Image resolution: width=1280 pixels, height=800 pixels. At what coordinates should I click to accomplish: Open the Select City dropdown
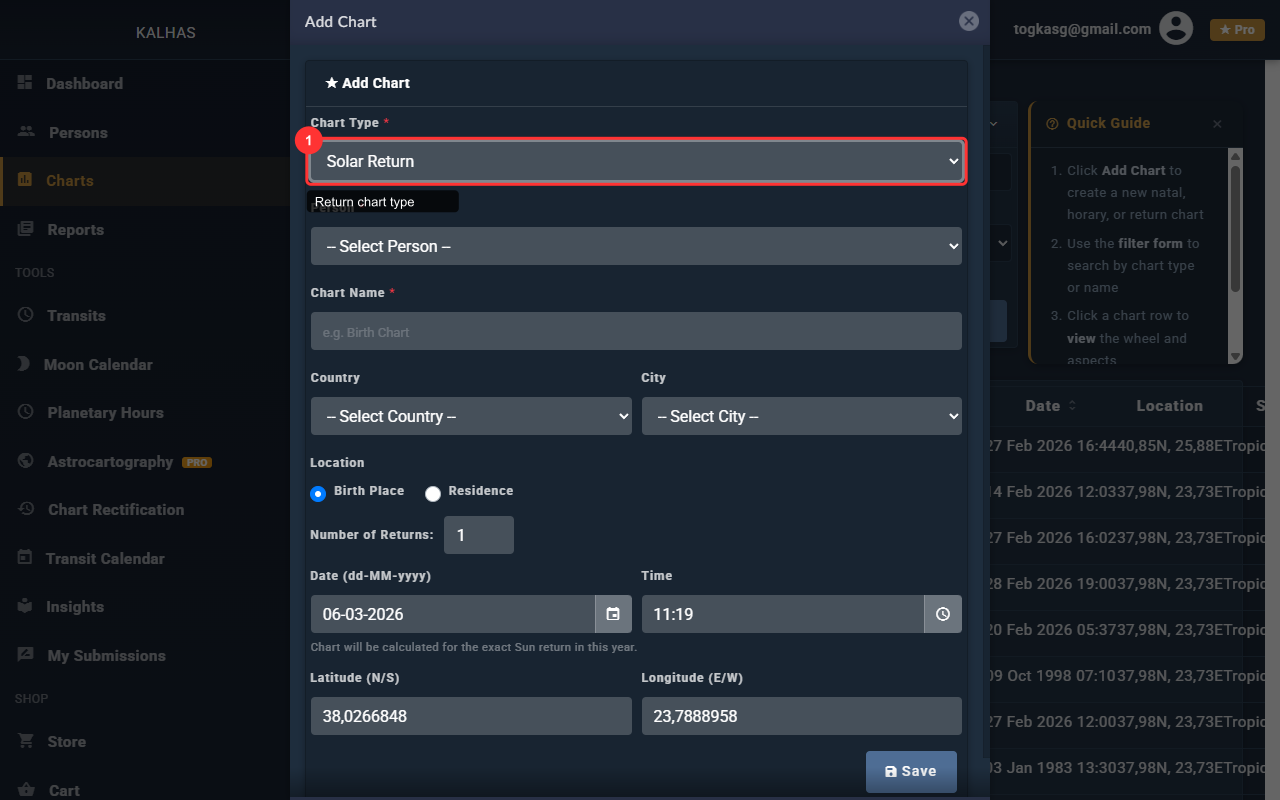tap(801, 416)
